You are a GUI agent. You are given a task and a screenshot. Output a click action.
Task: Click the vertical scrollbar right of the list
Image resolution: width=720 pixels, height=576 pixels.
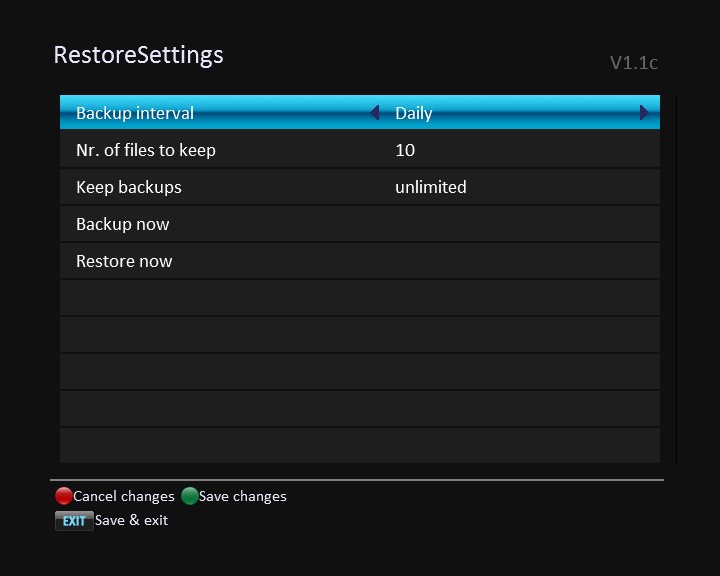pos(677,280)
